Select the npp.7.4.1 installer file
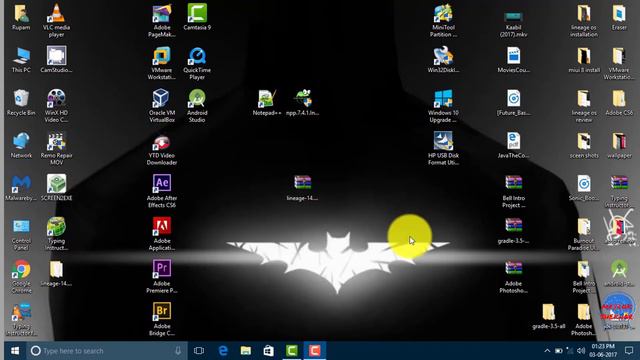The image size is (640, 360). (x=302, y=102)
